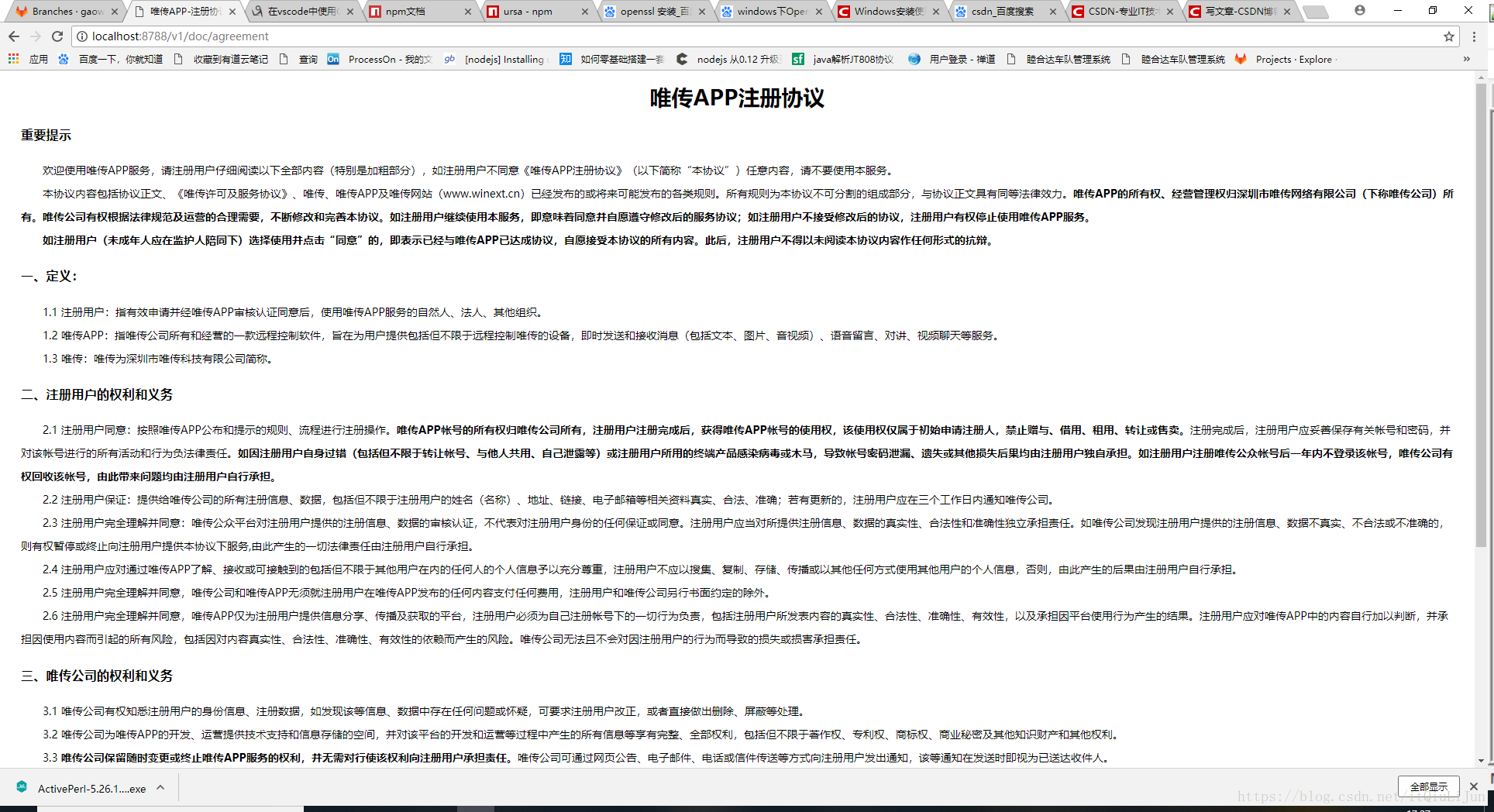
Task: Open the 百度一下，你就知道 bookmark
Action: tap(110, 59)
